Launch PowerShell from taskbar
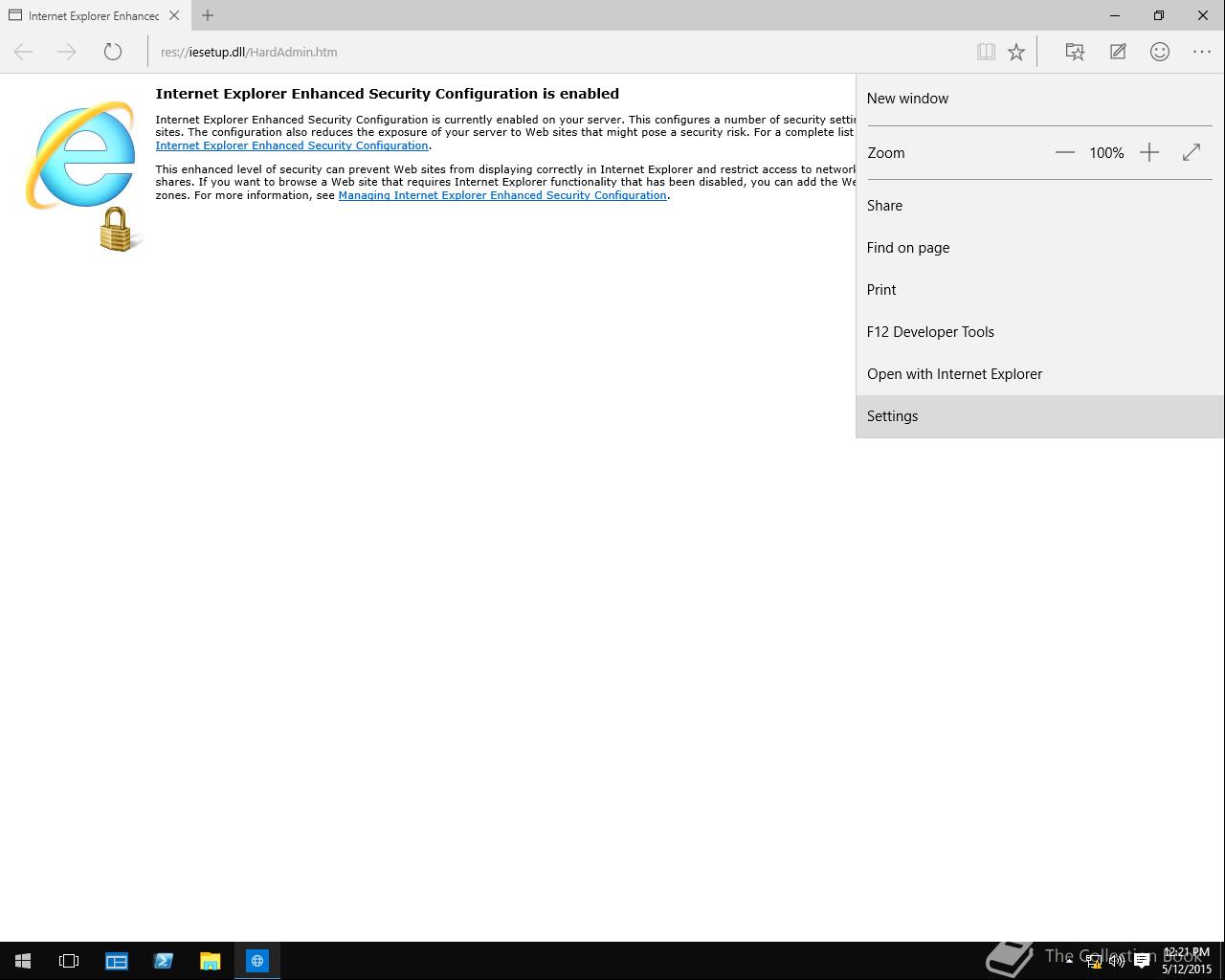1225x980 pixels. tap(163, 961)
